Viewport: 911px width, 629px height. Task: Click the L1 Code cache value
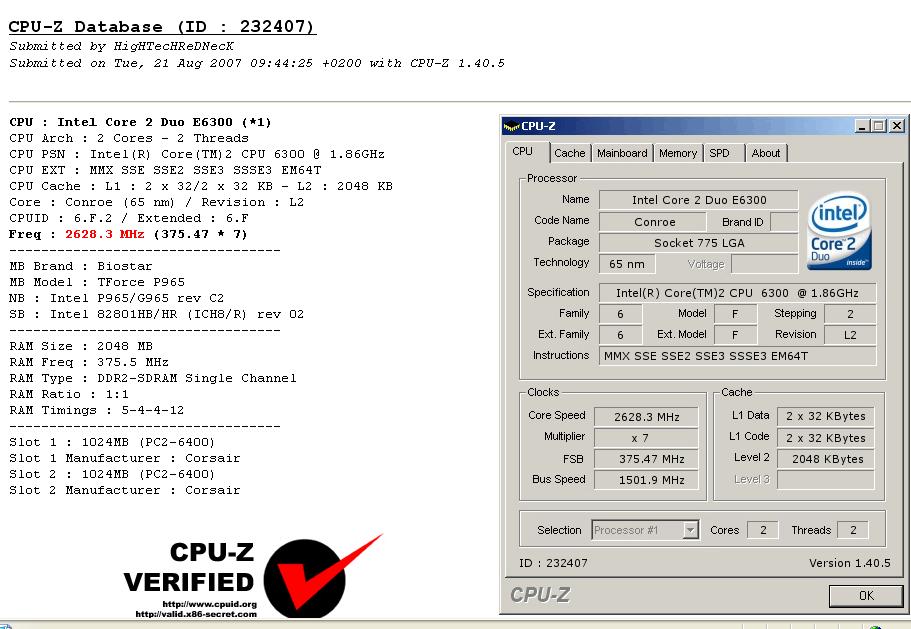tap(826, 438)
